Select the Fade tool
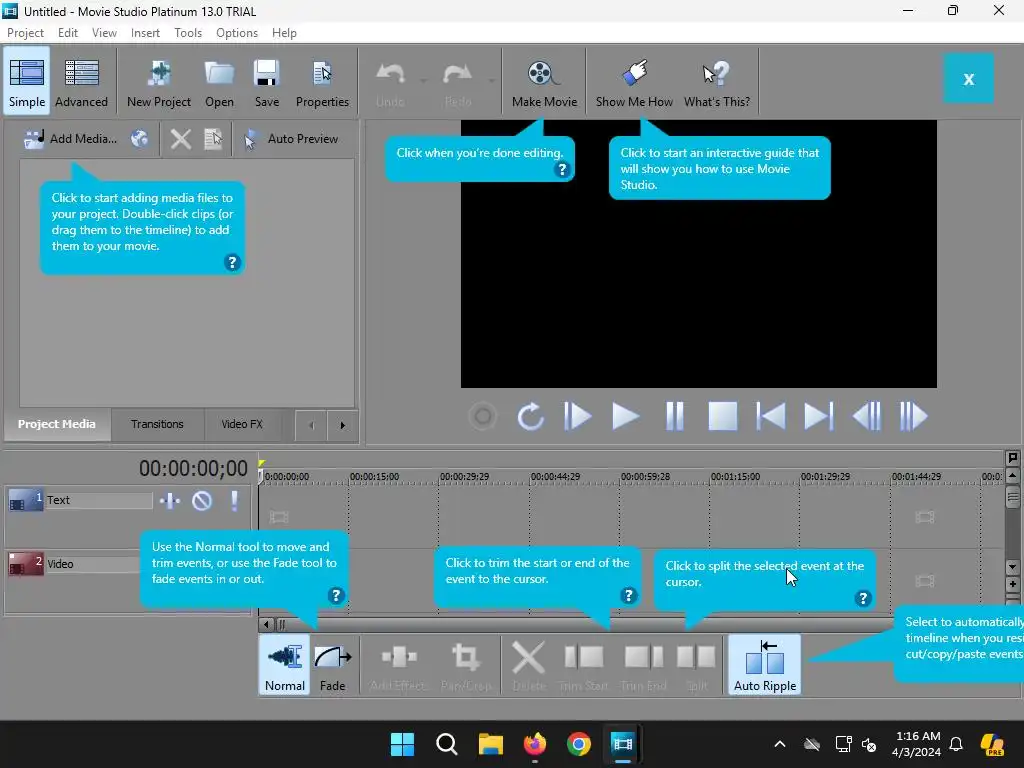The height and width of the screenshot is (768, 1024). coord(332,665)
